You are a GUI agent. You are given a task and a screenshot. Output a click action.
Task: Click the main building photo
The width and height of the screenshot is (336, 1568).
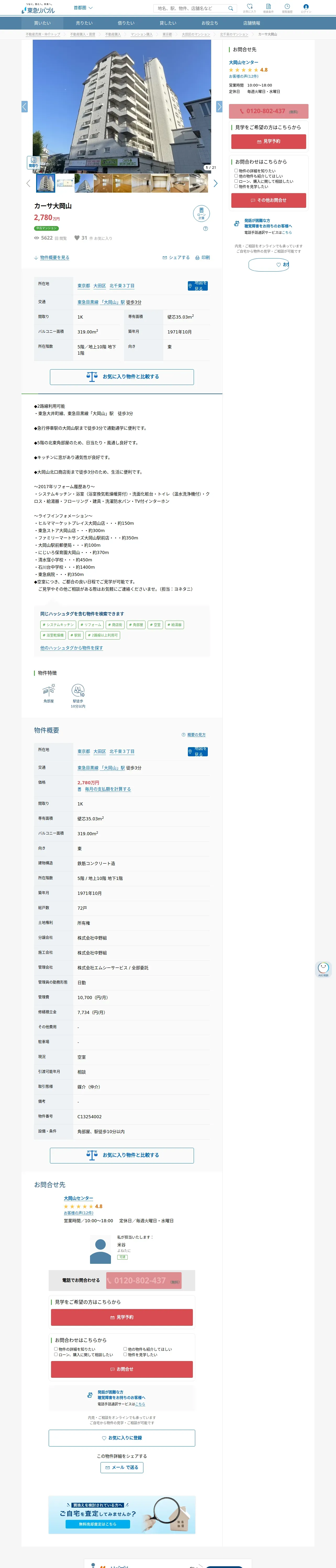click(122, 107)
